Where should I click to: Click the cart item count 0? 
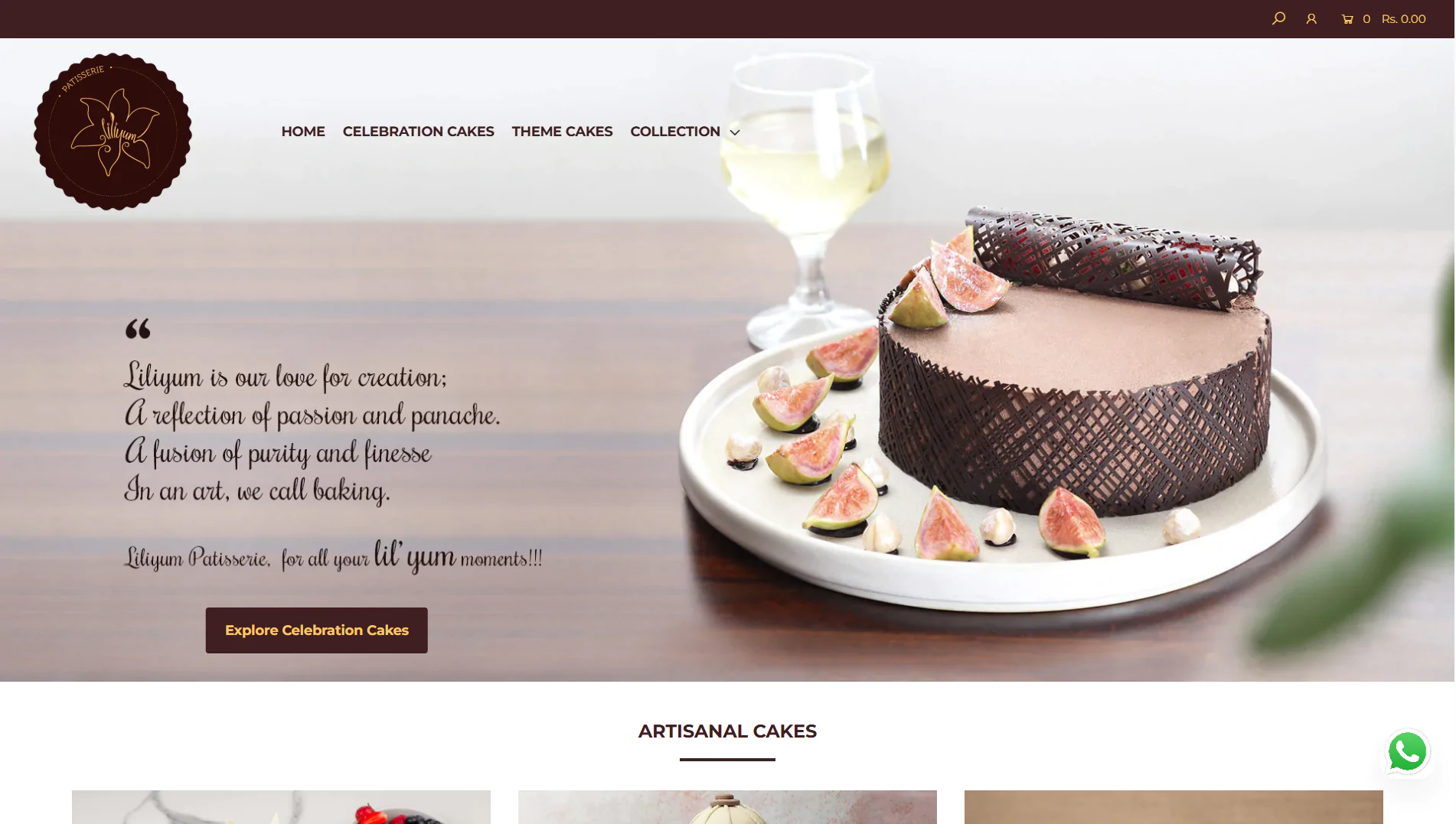1366,19
